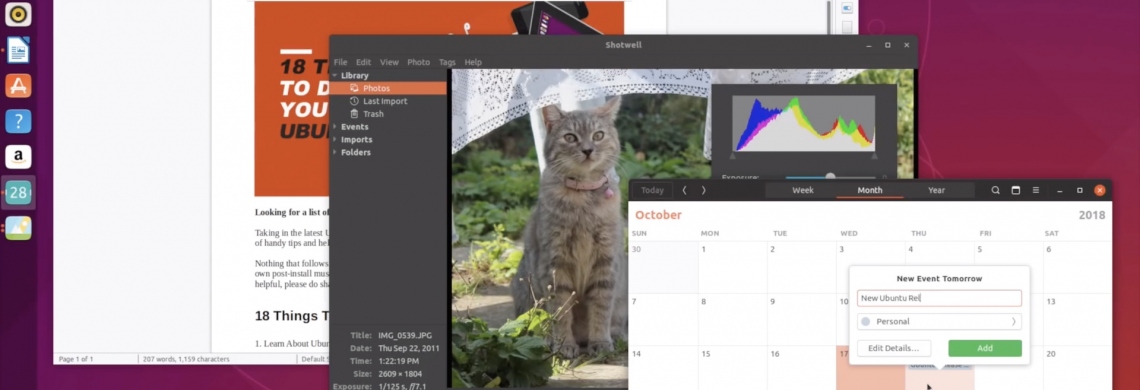Launch LibreOffice Writer dock icon

[x=18, y=50]
